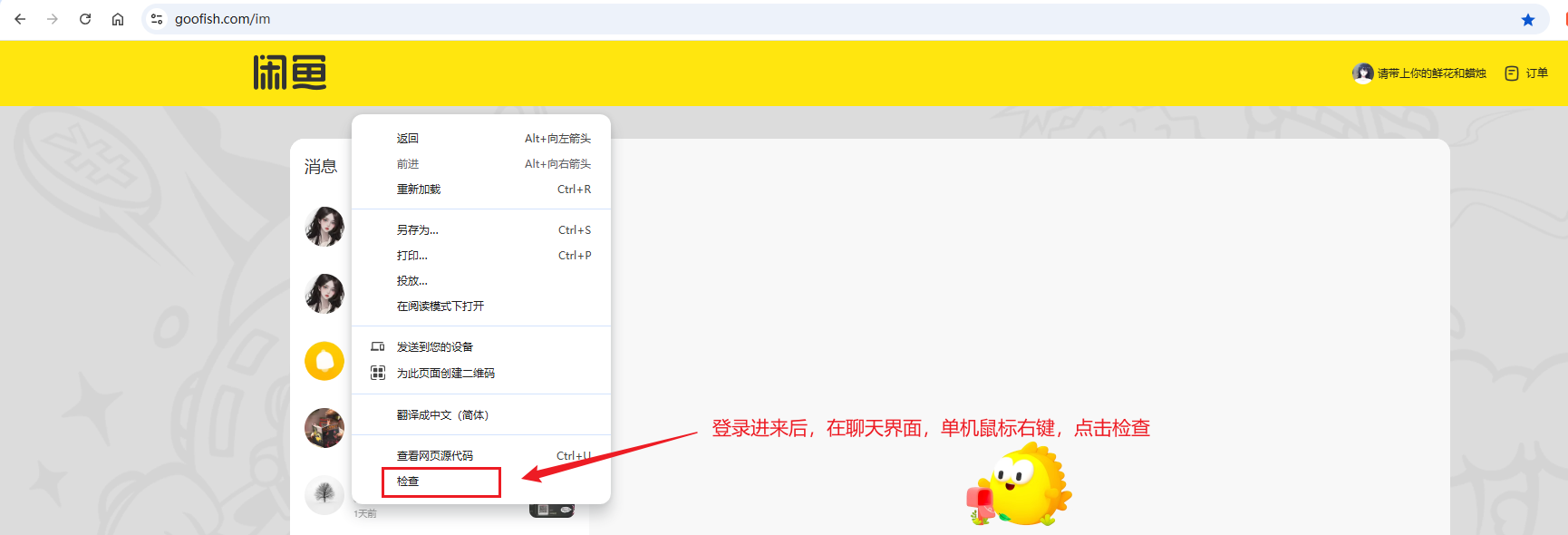Open the yellow circular avatar conversation

324,361
